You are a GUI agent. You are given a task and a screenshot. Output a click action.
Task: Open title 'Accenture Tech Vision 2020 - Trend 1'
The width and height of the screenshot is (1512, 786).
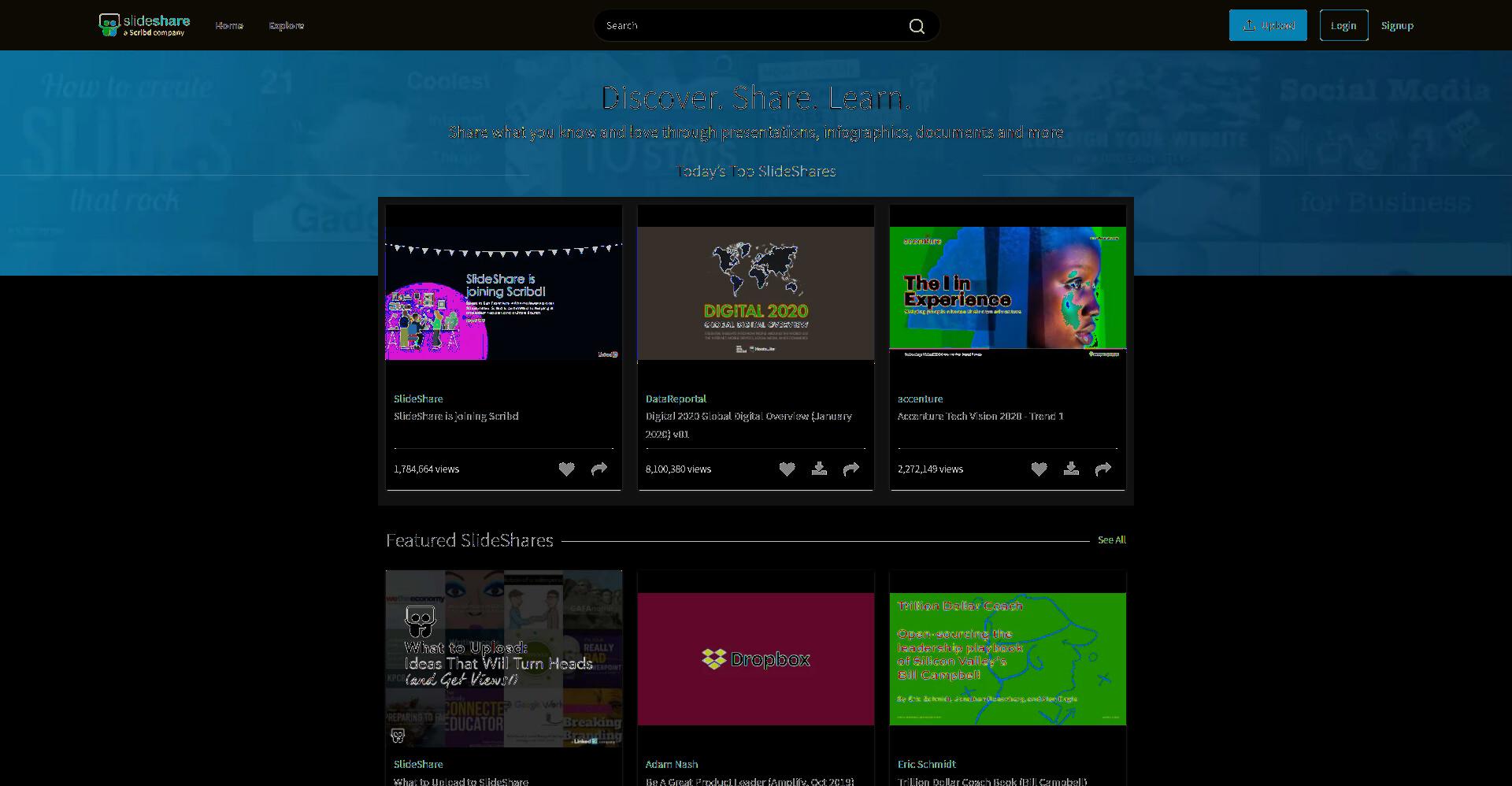pos(980,417)
